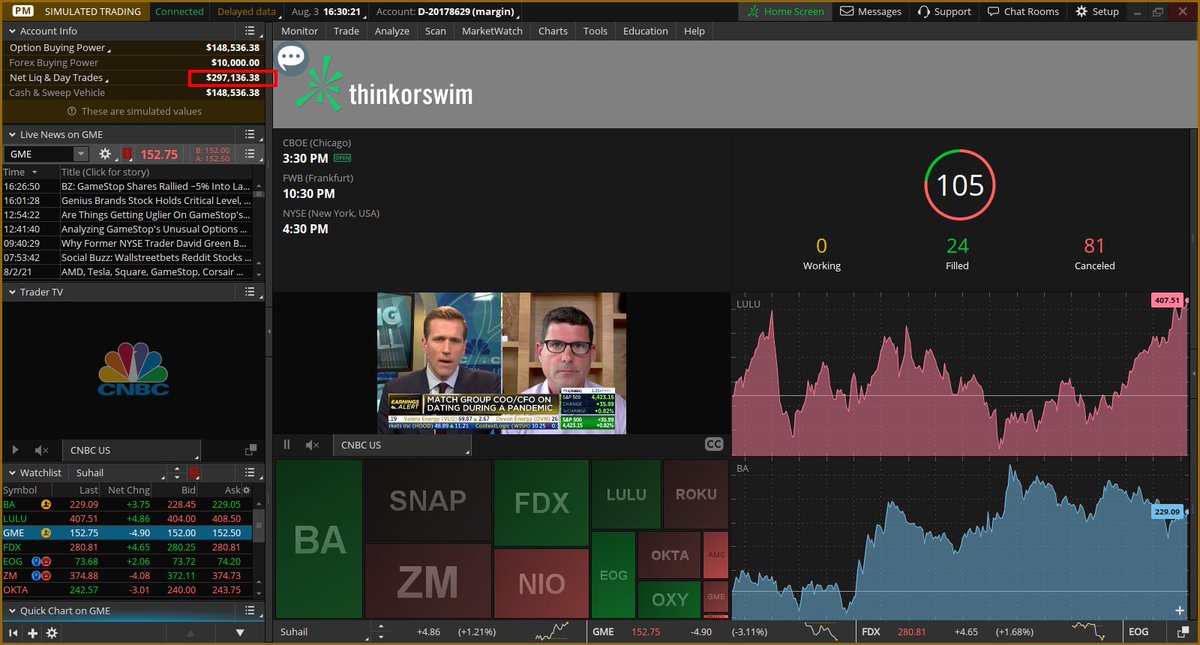Open Live News gadget list menu
The width and height of the screenshot is (1200, 645).
click(250, 134)
